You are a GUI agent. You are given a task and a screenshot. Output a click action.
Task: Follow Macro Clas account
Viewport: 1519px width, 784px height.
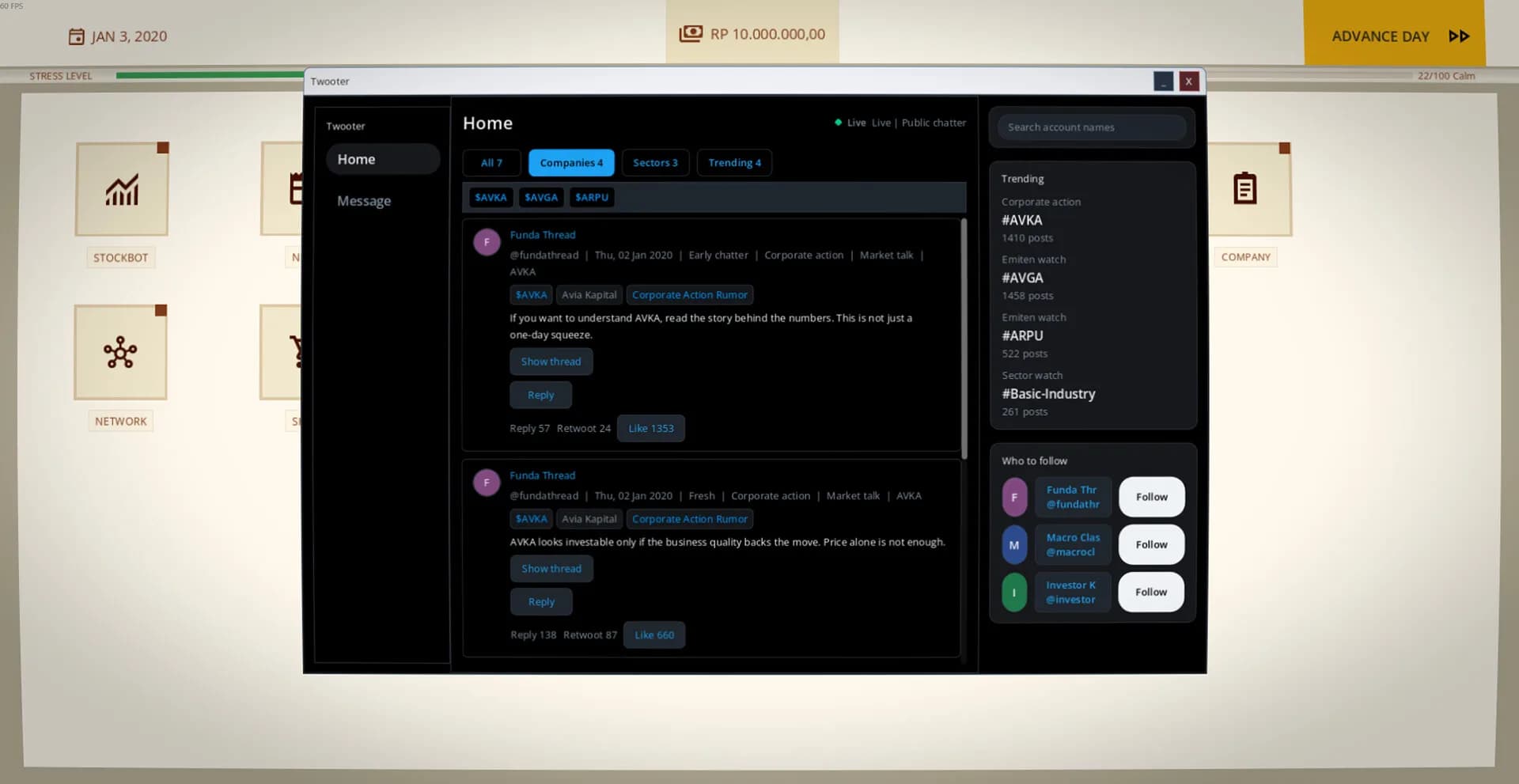point(1151,544)
